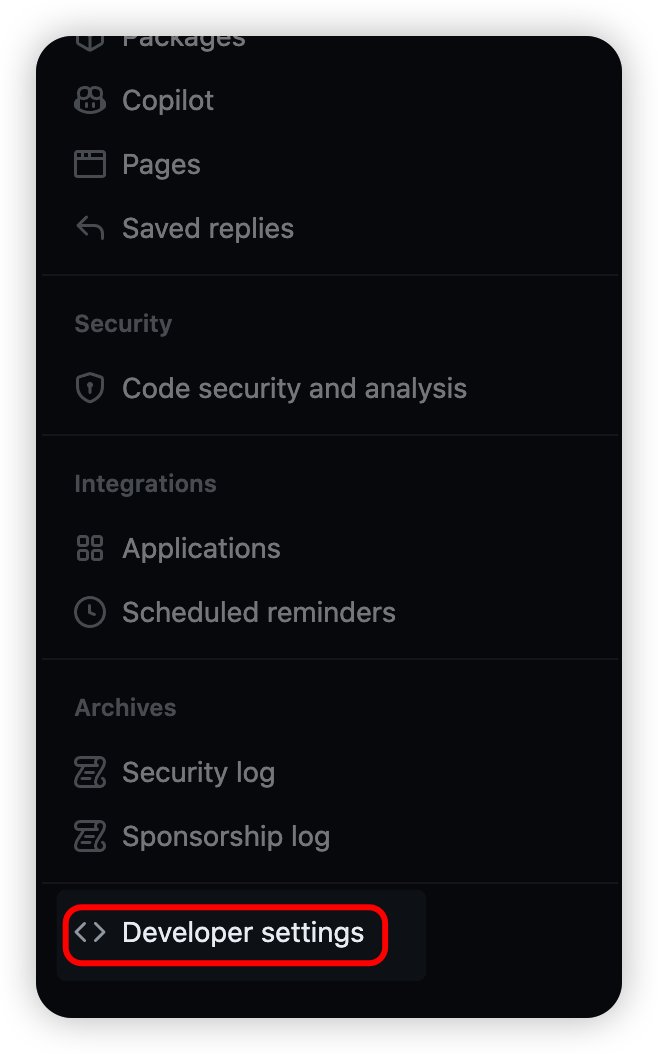
Task: Click the Applications grid icon
Action: 90,548
